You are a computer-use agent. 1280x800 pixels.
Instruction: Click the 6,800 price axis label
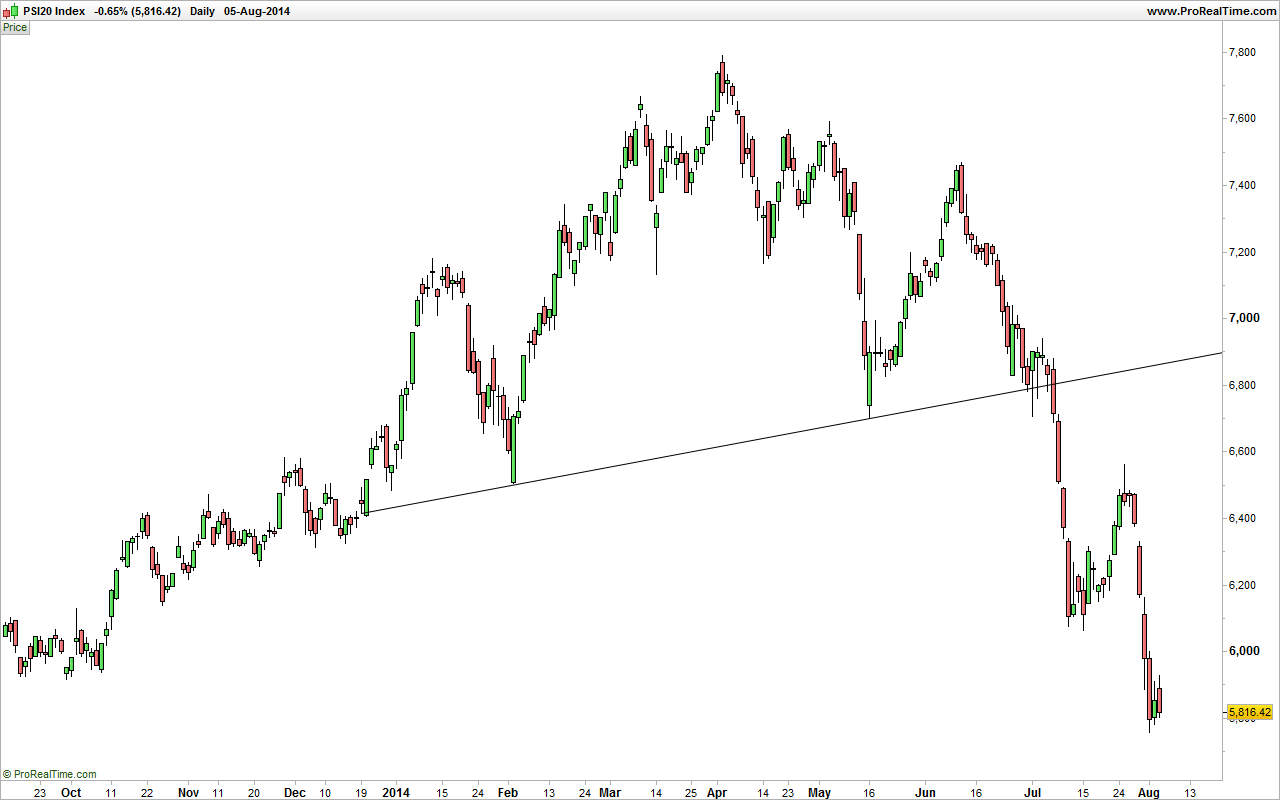point(1243,385)
